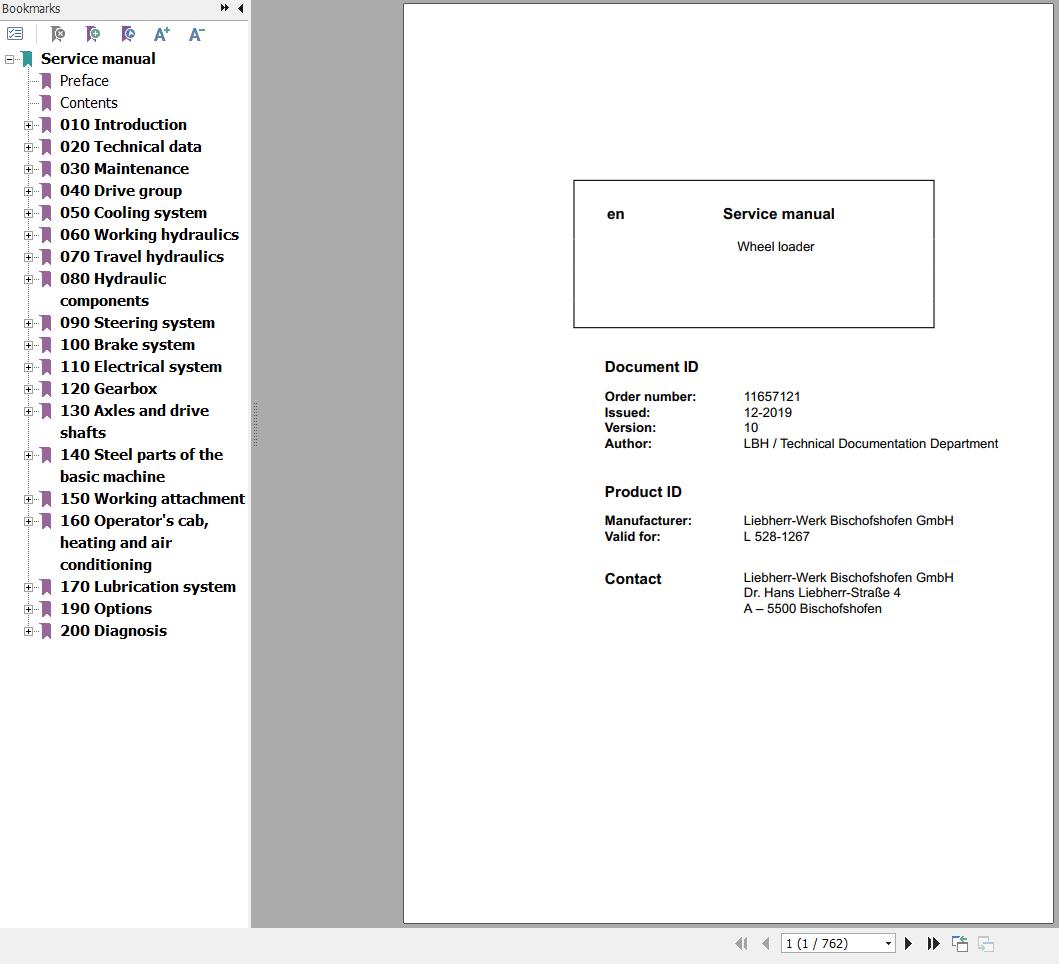Expand the 200 Diagnosis bookmark
Screen dimensions: 1059x964
tap(28, 632)
